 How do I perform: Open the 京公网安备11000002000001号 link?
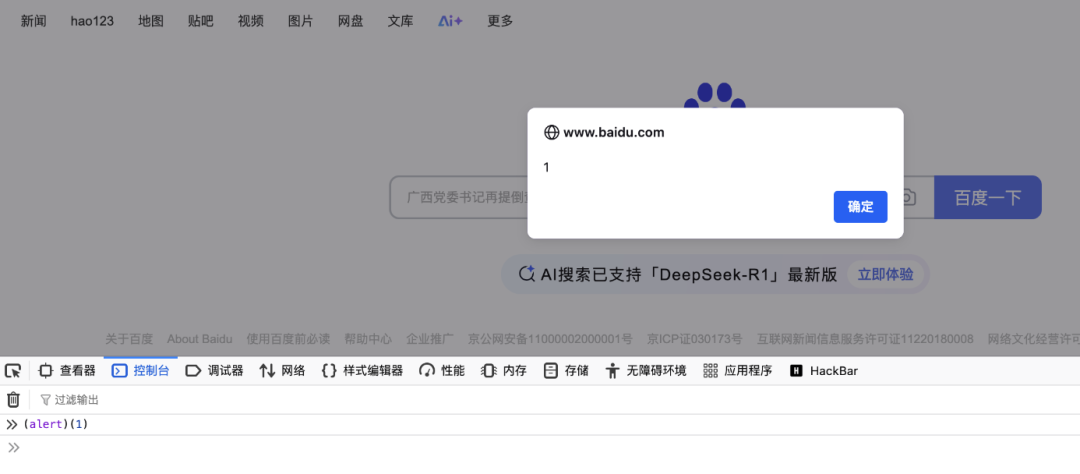pos(550,339)
